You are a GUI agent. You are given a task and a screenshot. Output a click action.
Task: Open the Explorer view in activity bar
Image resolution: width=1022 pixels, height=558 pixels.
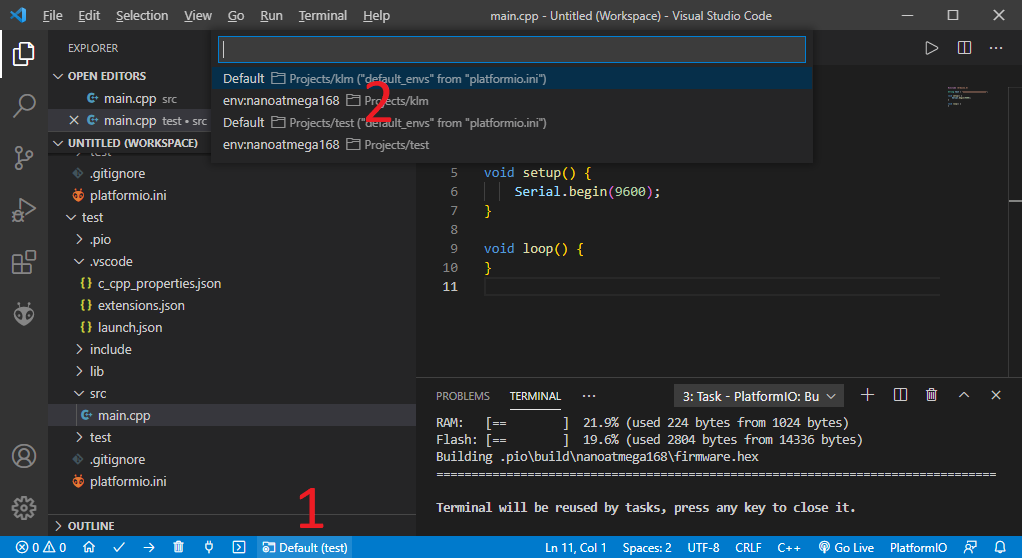coord(23,53)
